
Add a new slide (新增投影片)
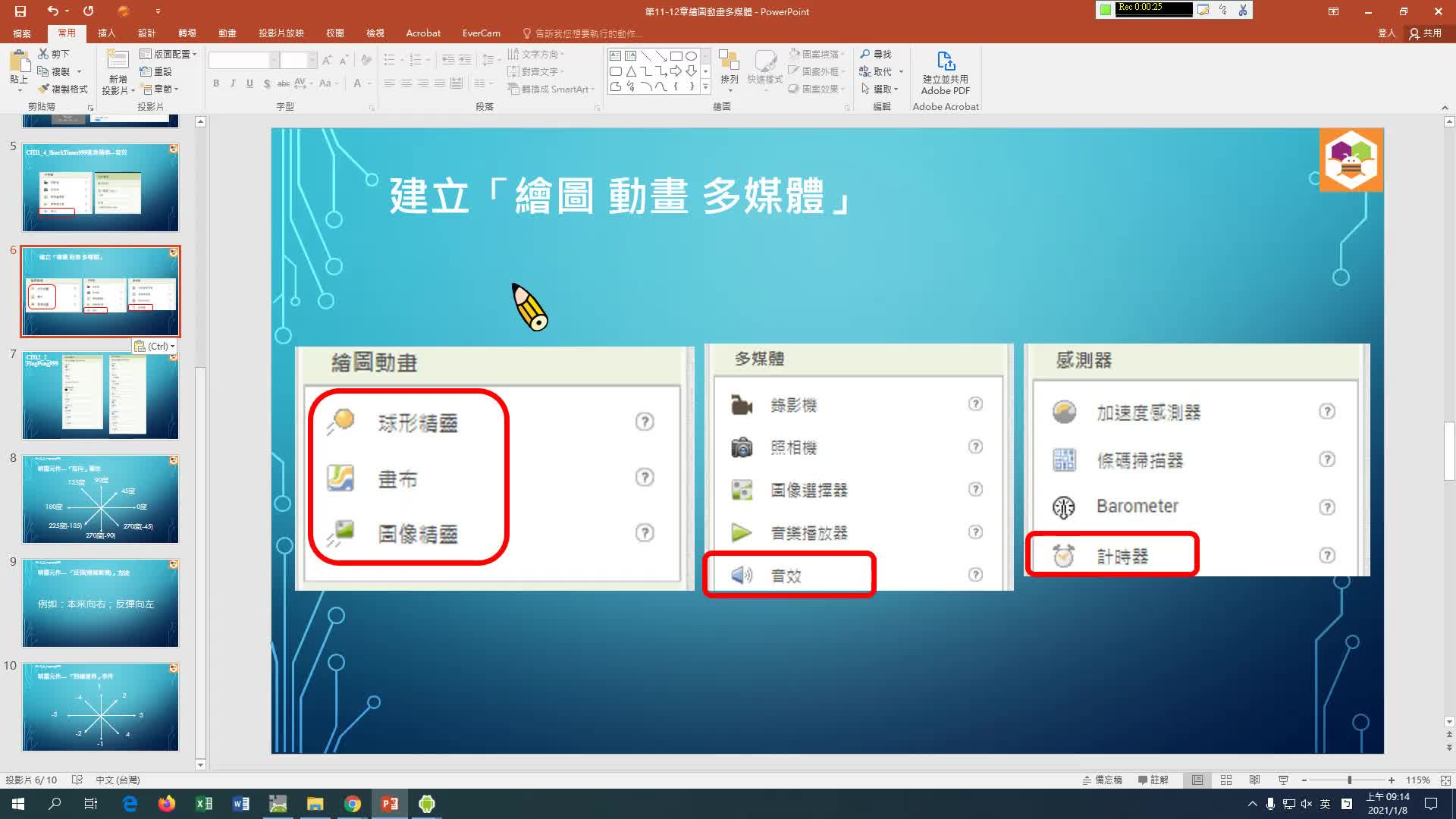tap(118, 71)
